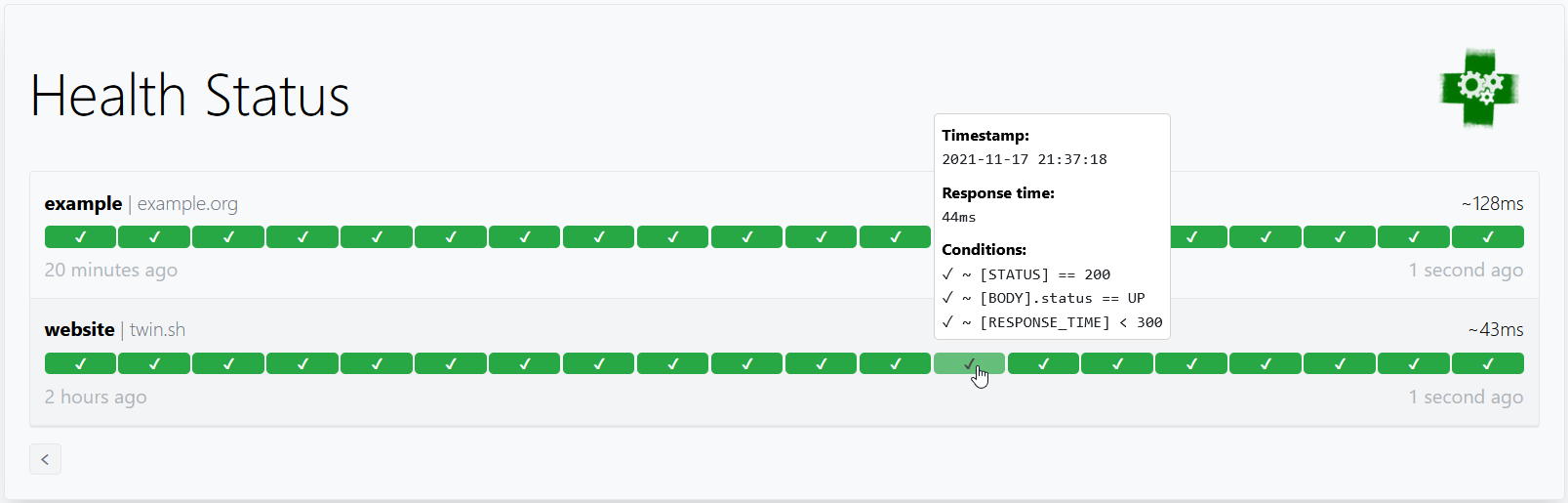
Task: Open the example endpoint name
Action: pos(83,204)
